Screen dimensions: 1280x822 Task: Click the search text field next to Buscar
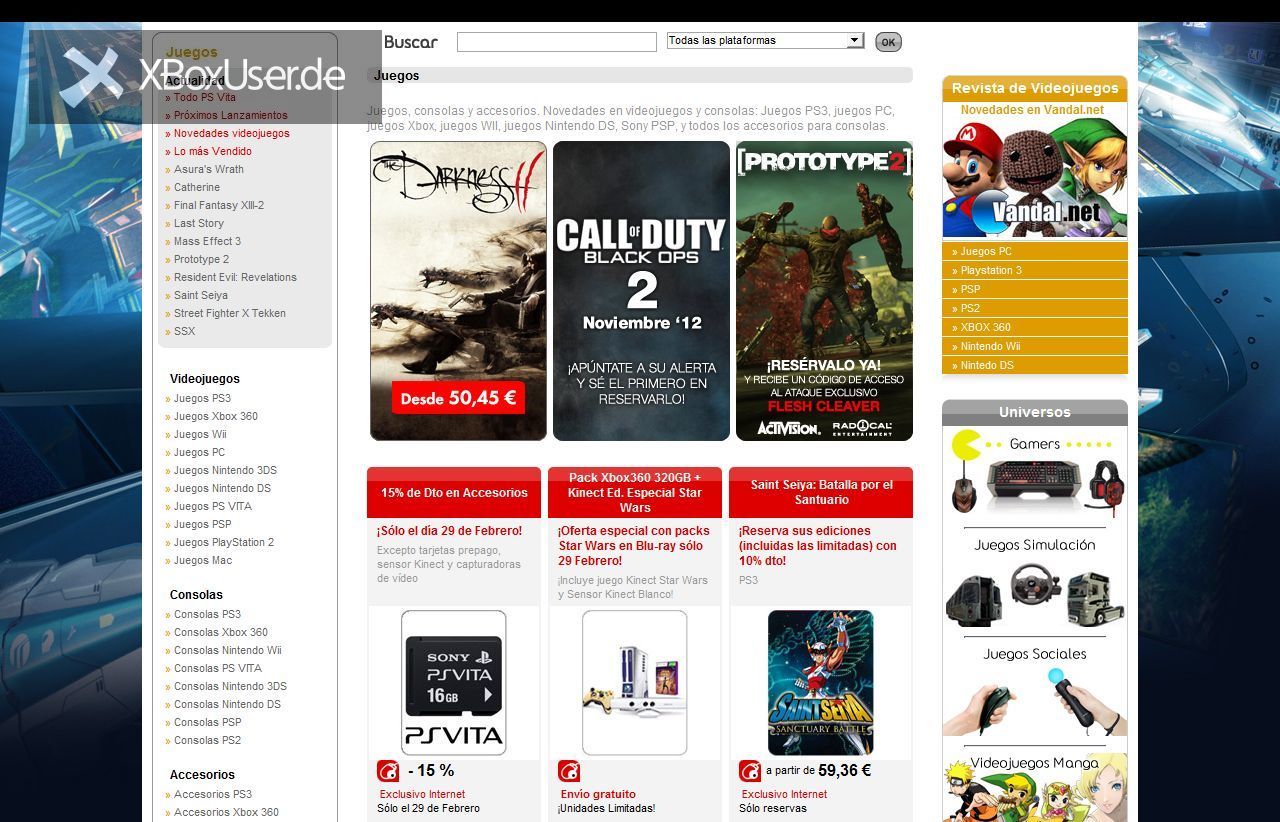coord(557,42)
